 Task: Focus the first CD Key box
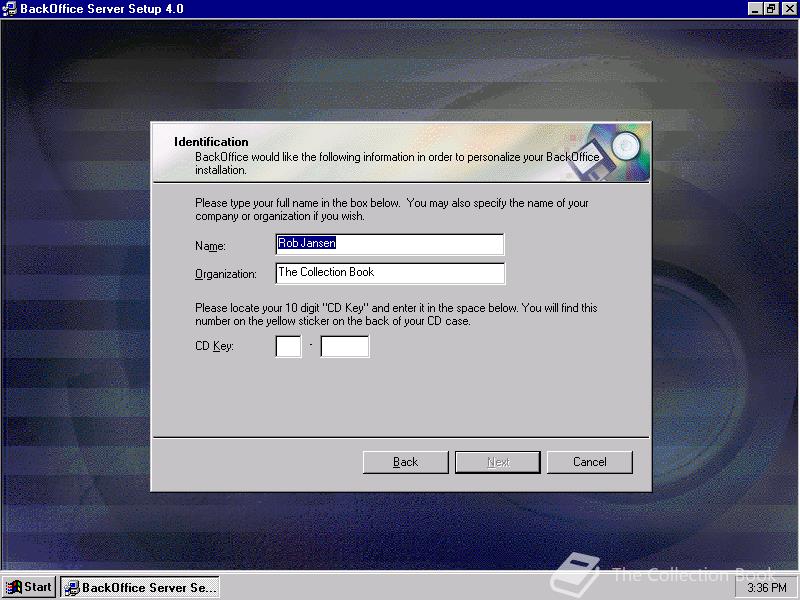coord(288,346)
